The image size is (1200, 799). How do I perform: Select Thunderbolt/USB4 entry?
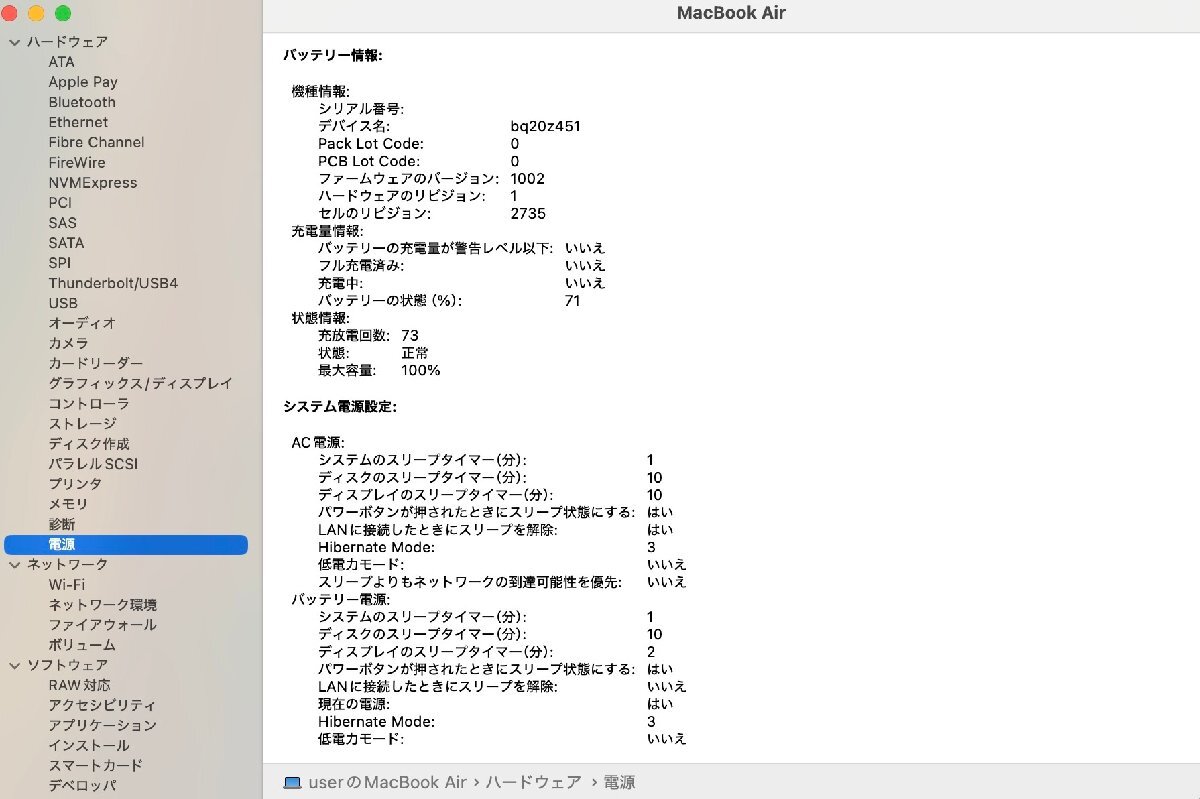[113, 283]
